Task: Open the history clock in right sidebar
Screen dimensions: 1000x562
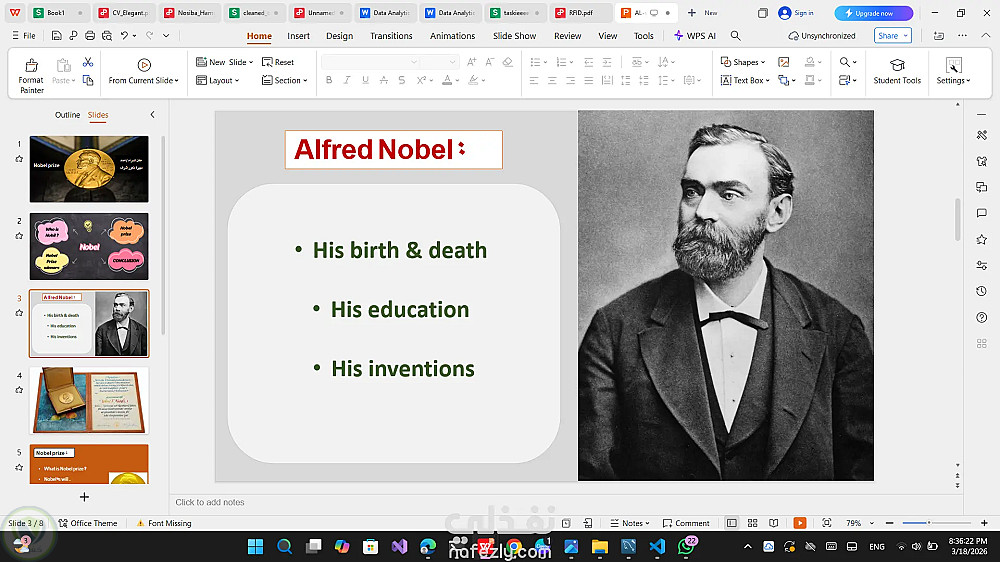Action: click(x=982, y=291)
